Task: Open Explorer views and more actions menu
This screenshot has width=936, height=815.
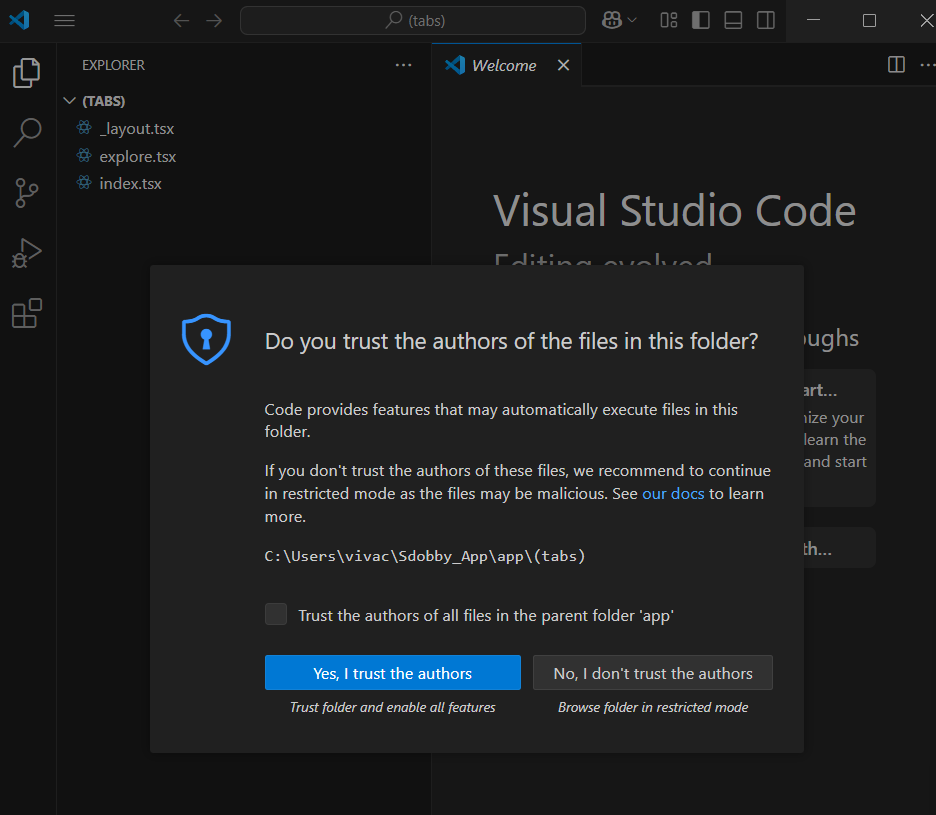Action: click(x=404, y=65)
